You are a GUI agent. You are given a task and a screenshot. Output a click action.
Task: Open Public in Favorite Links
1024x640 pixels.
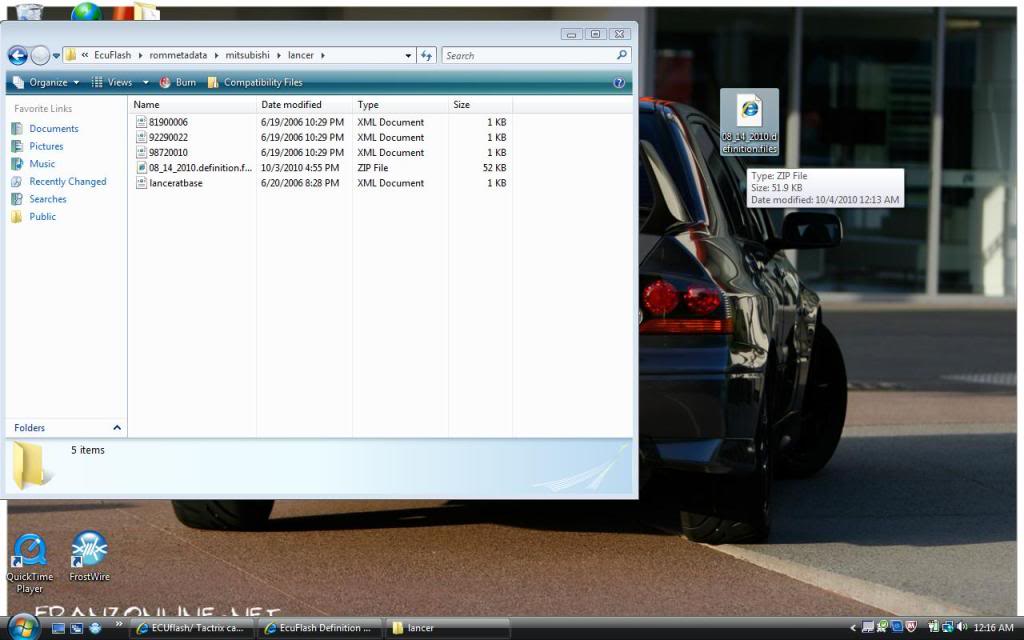[33, 217]
